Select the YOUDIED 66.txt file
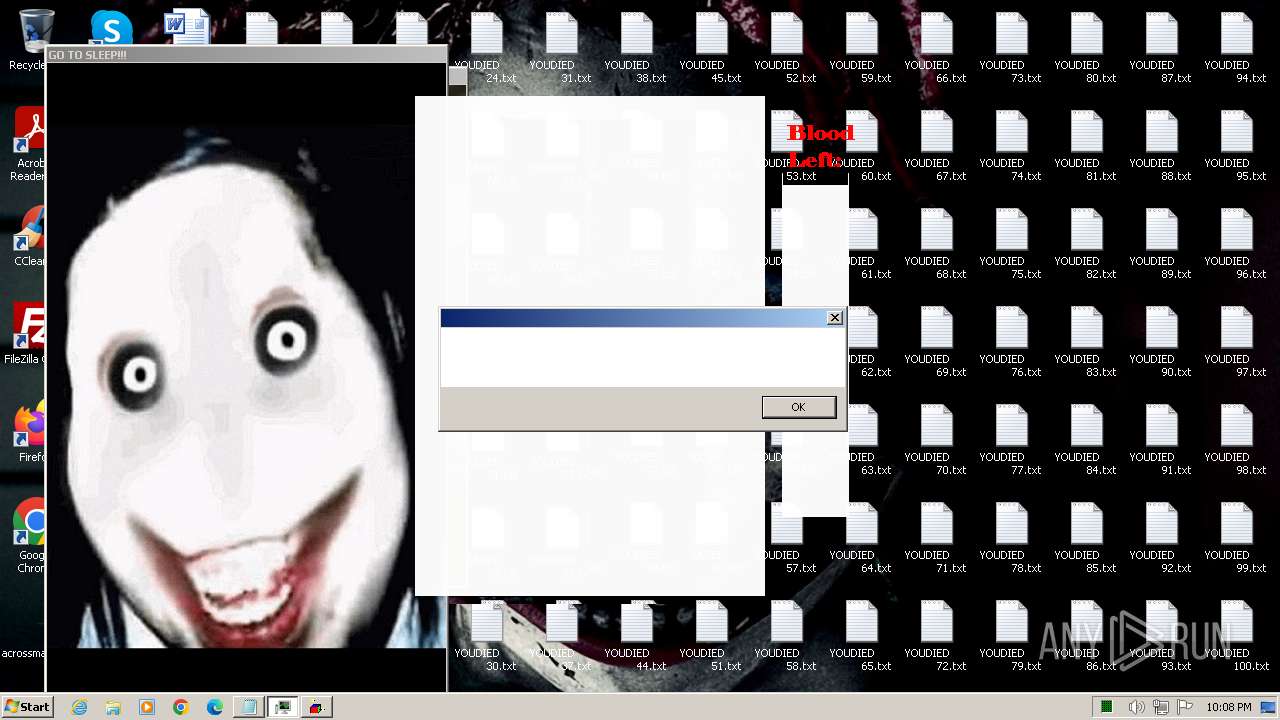The image size is (1280, 720). (936, 48)
